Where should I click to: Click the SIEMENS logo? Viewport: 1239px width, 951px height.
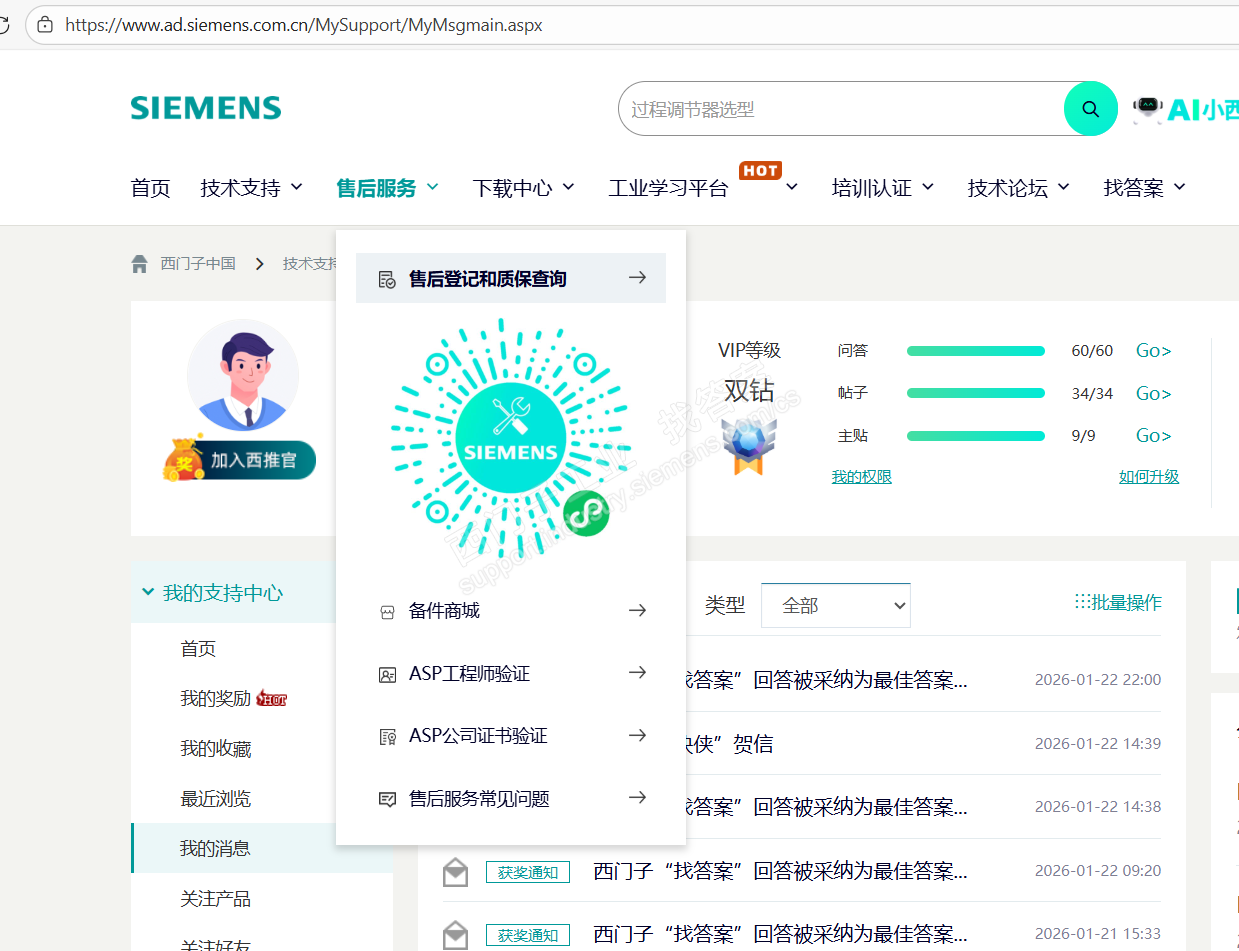pyautogui.click(x=206, y=108)
